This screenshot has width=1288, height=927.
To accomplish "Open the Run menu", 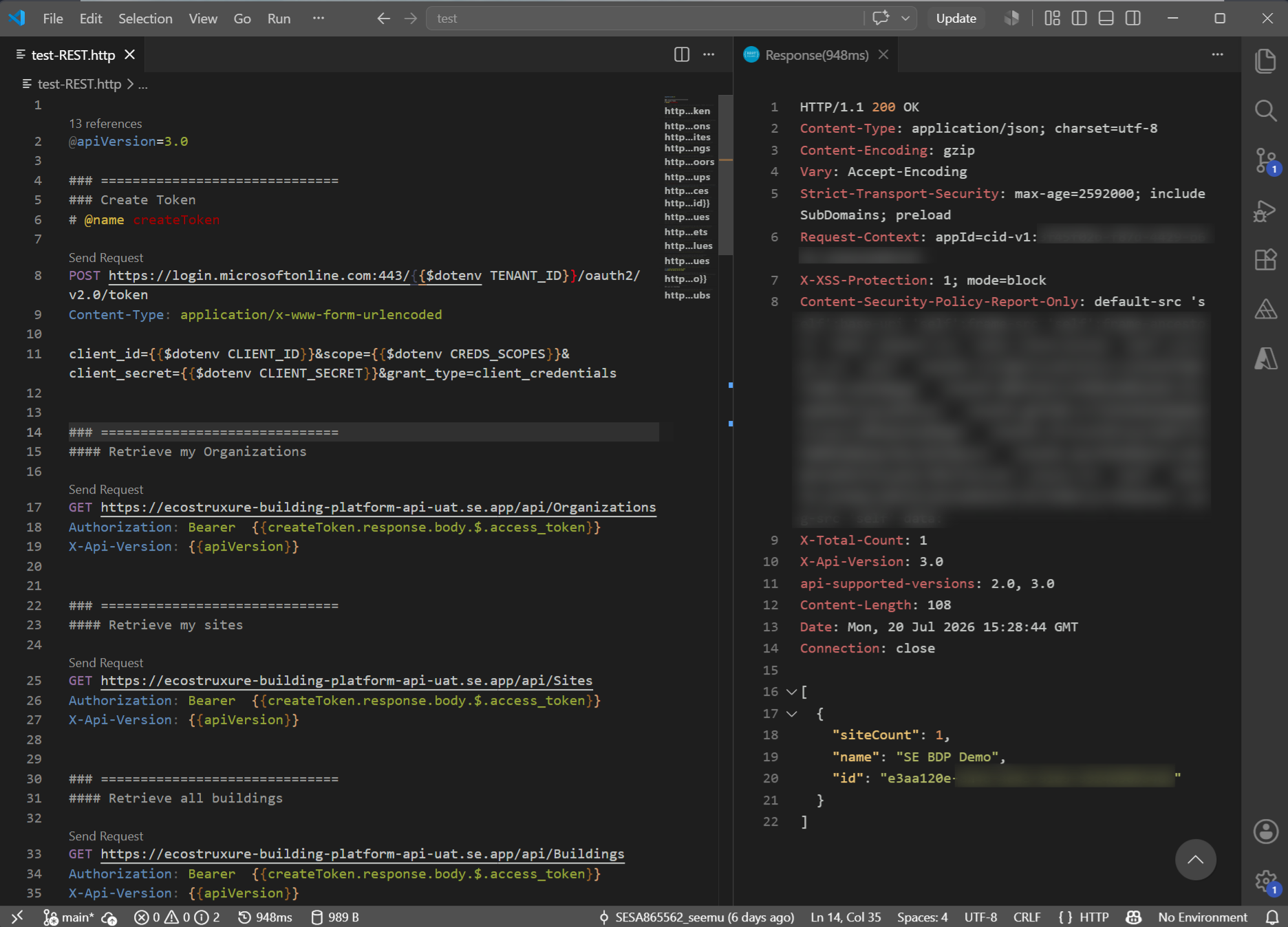I will click(279, 19).
